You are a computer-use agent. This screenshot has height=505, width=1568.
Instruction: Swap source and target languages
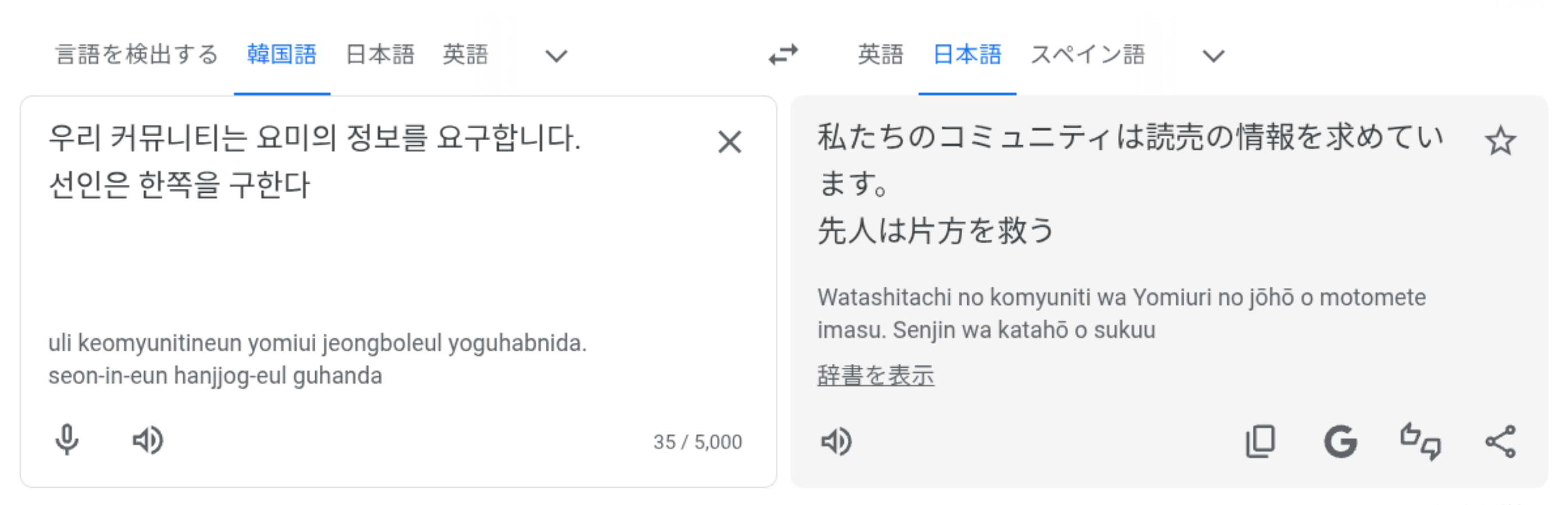point(783,55)
